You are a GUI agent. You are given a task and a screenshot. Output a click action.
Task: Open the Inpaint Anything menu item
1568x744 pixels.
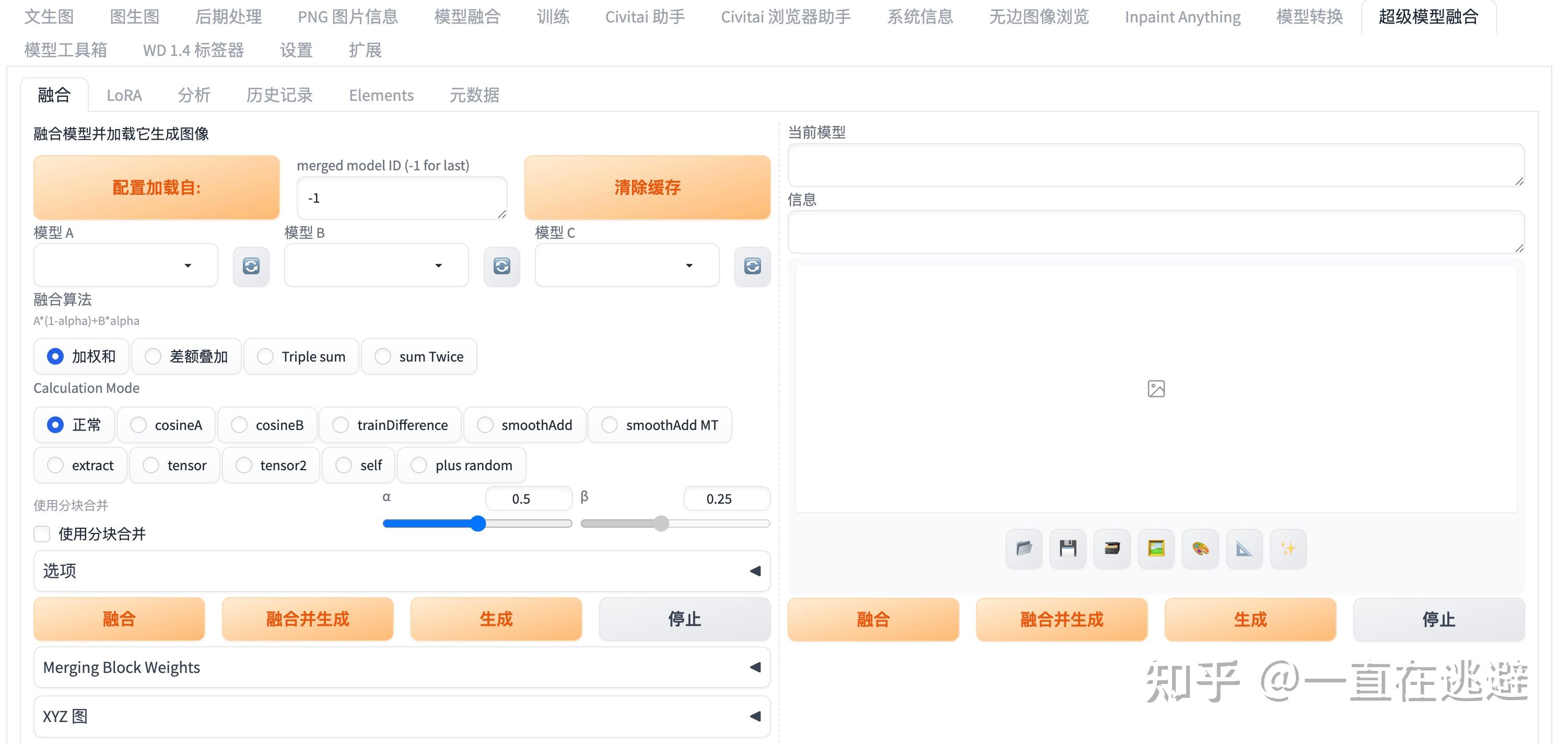pyautogui.click(x=1183, y=16)
